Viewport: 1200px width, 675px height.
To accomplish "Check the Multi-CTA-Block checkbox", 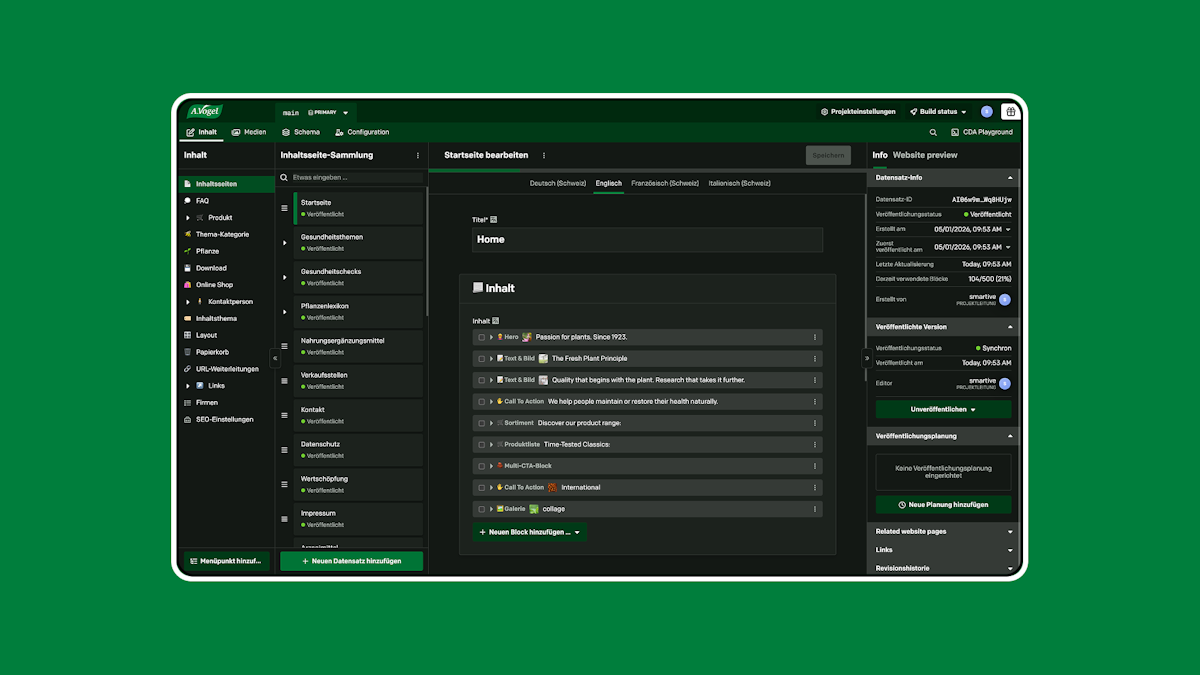I will pos(482,466).
